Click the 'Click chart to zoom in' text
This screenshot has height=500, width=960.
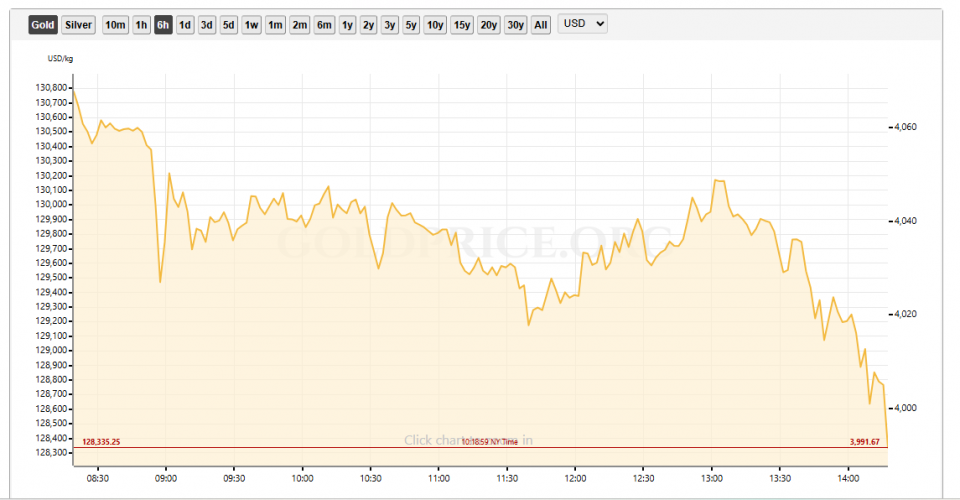(x=468, y=440)
